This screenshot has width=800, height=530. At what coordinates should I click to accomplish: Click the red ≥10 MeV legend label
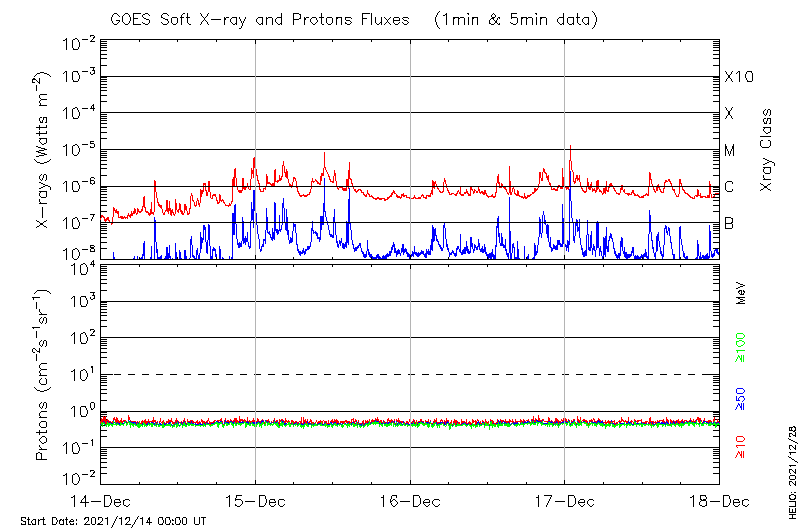tap(741, 446)
